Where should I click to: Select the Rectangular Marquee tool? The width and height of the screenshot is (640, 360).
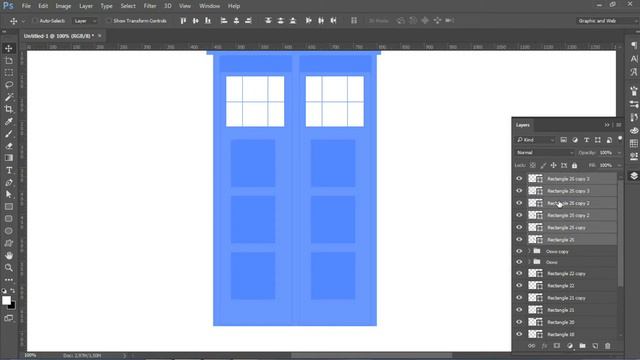[9, 73]
